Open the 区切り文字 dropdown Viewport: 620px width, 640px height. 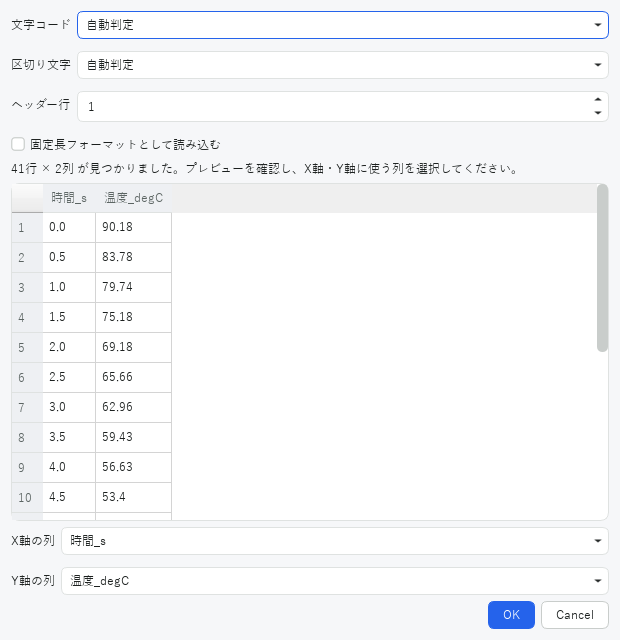point(343,65)
